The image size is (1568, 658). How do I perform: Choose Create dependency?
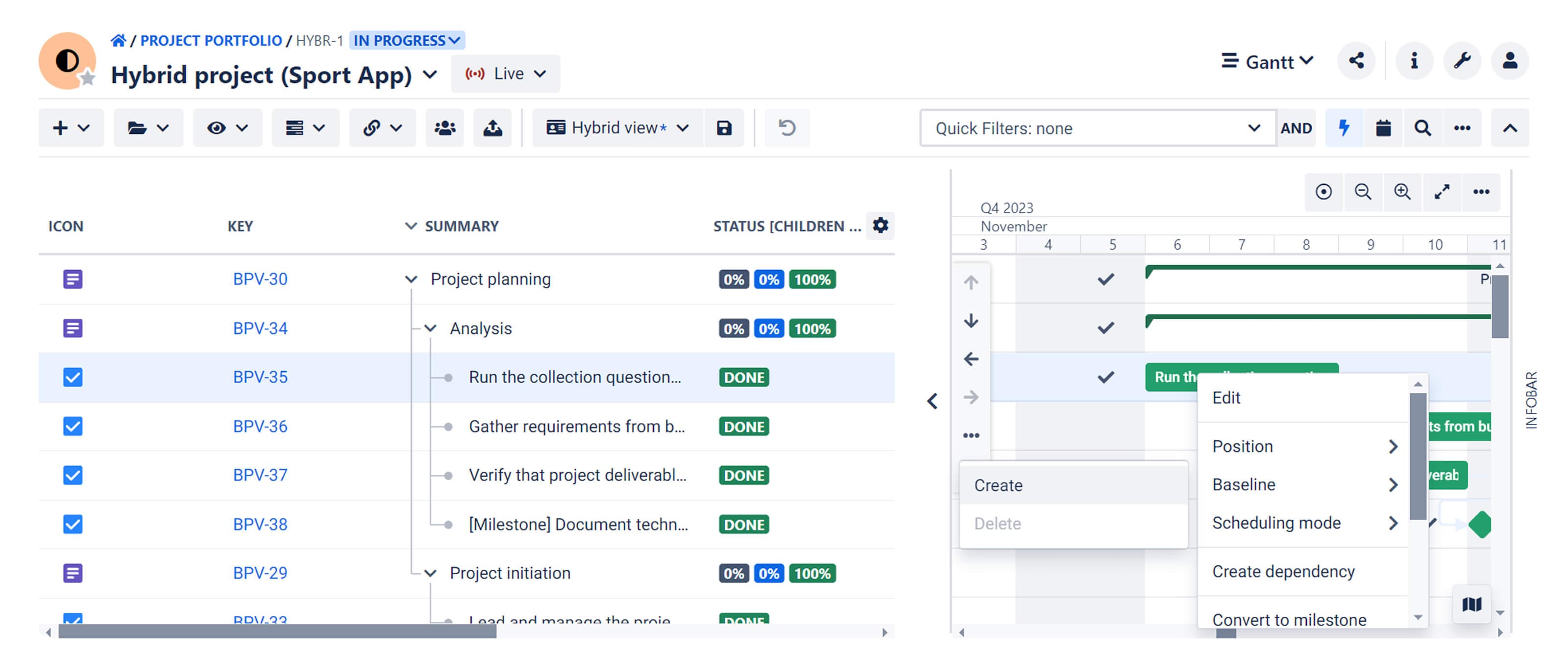point(1302,572)
